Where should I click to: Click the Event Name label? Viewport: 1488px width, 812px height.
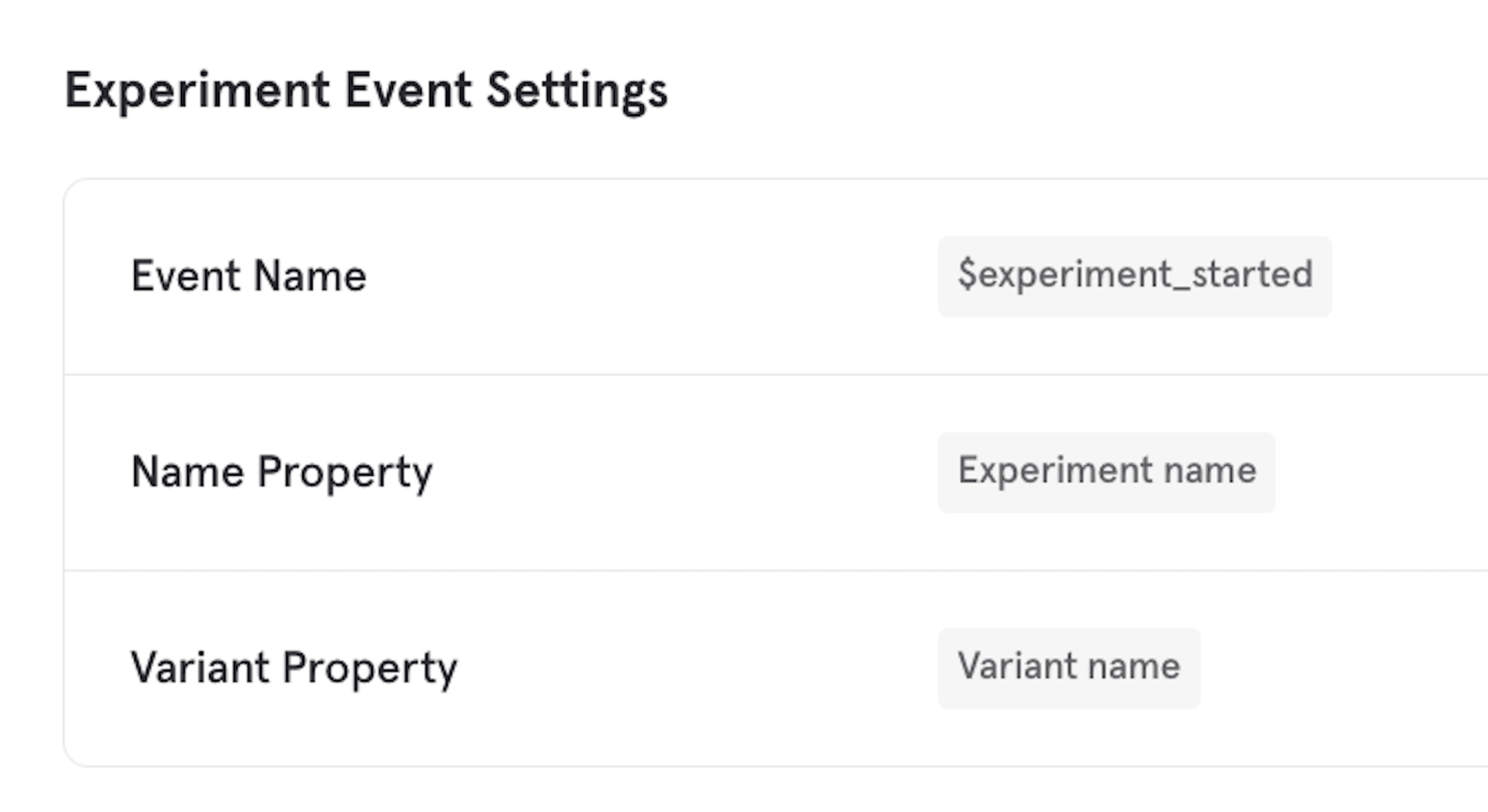249,276
